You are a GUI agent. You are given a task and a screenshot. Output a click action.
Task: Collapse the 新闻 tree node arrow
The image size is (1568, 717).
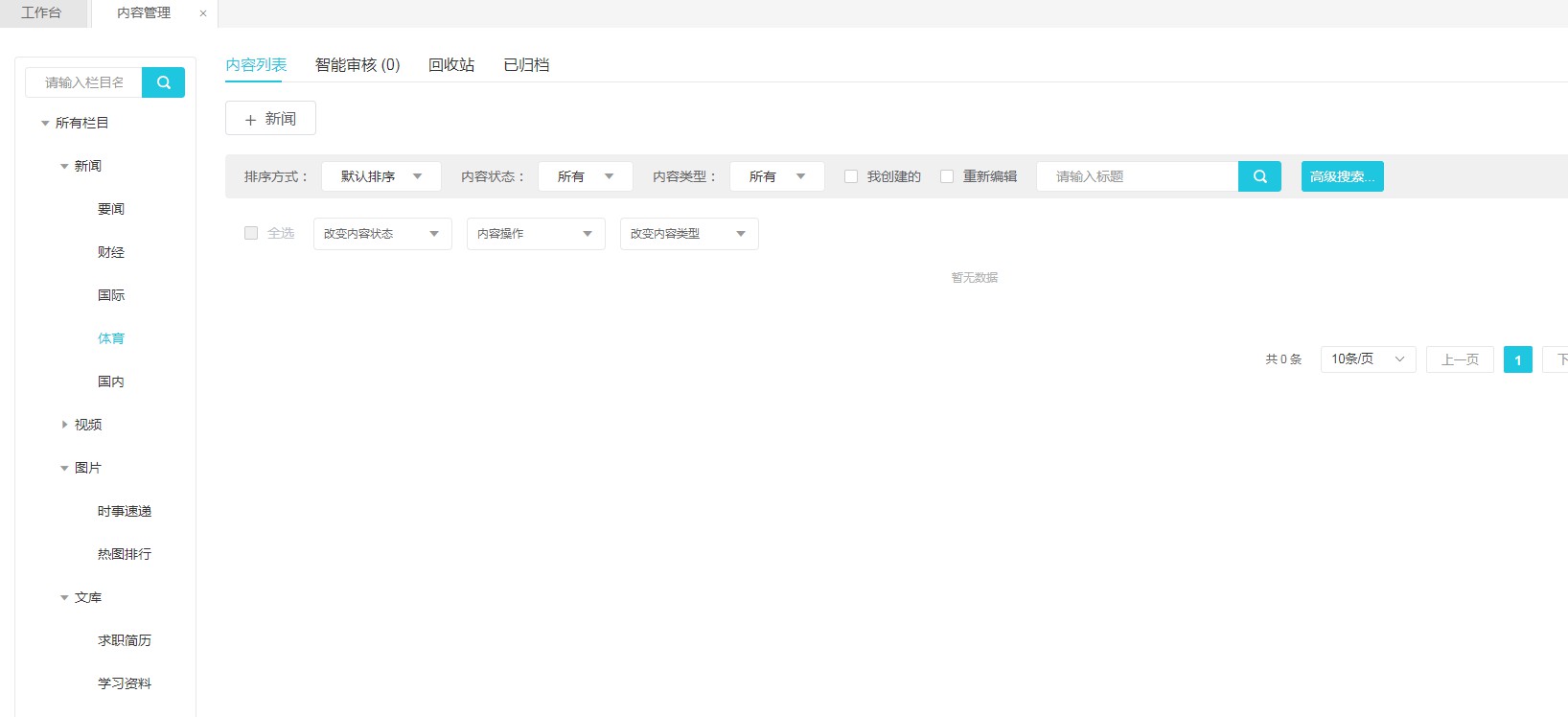64,167
